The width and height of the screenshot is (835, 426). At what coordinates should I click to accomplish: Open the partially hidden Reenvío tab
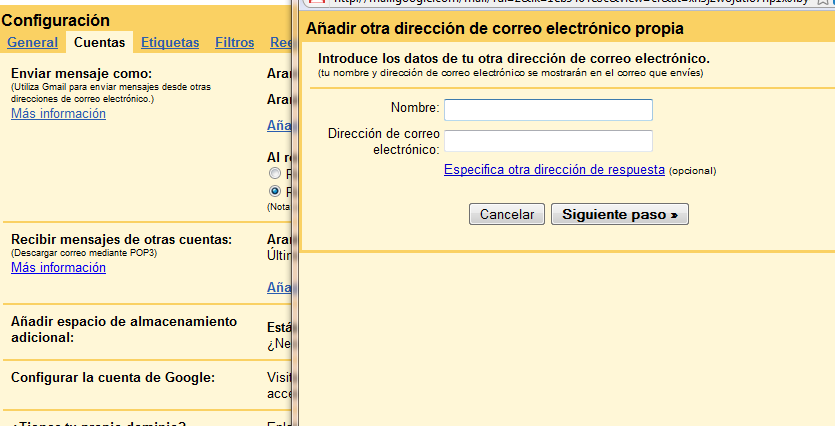pos(280,42)
